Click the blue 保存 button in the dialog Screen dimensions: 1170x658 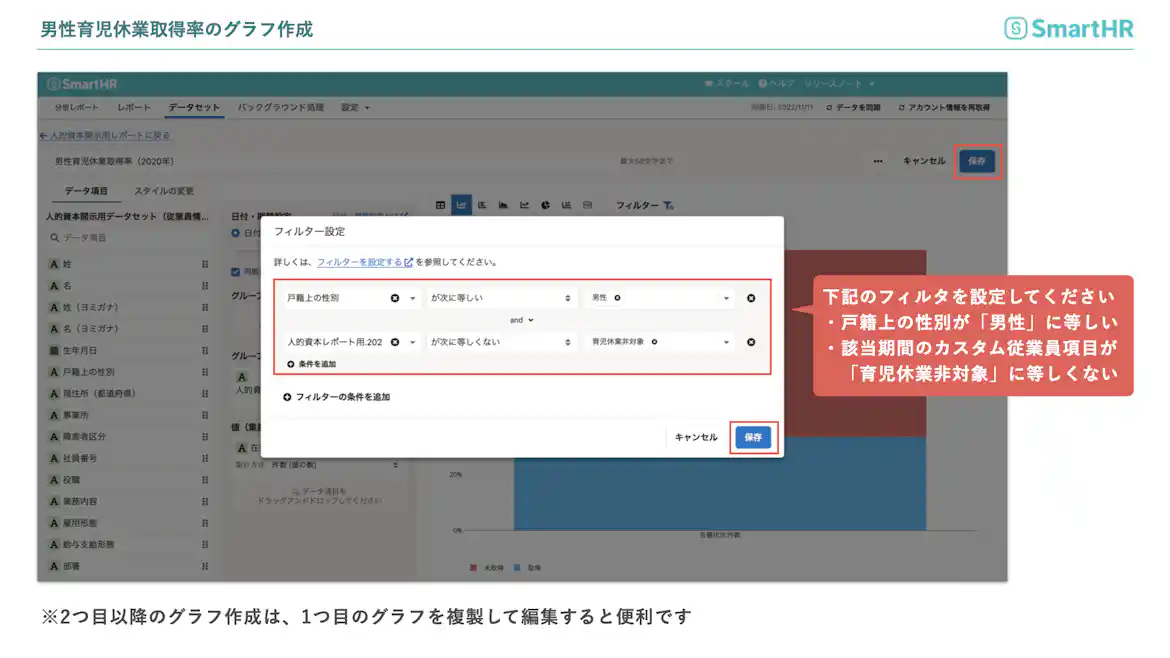coord(753,437)
